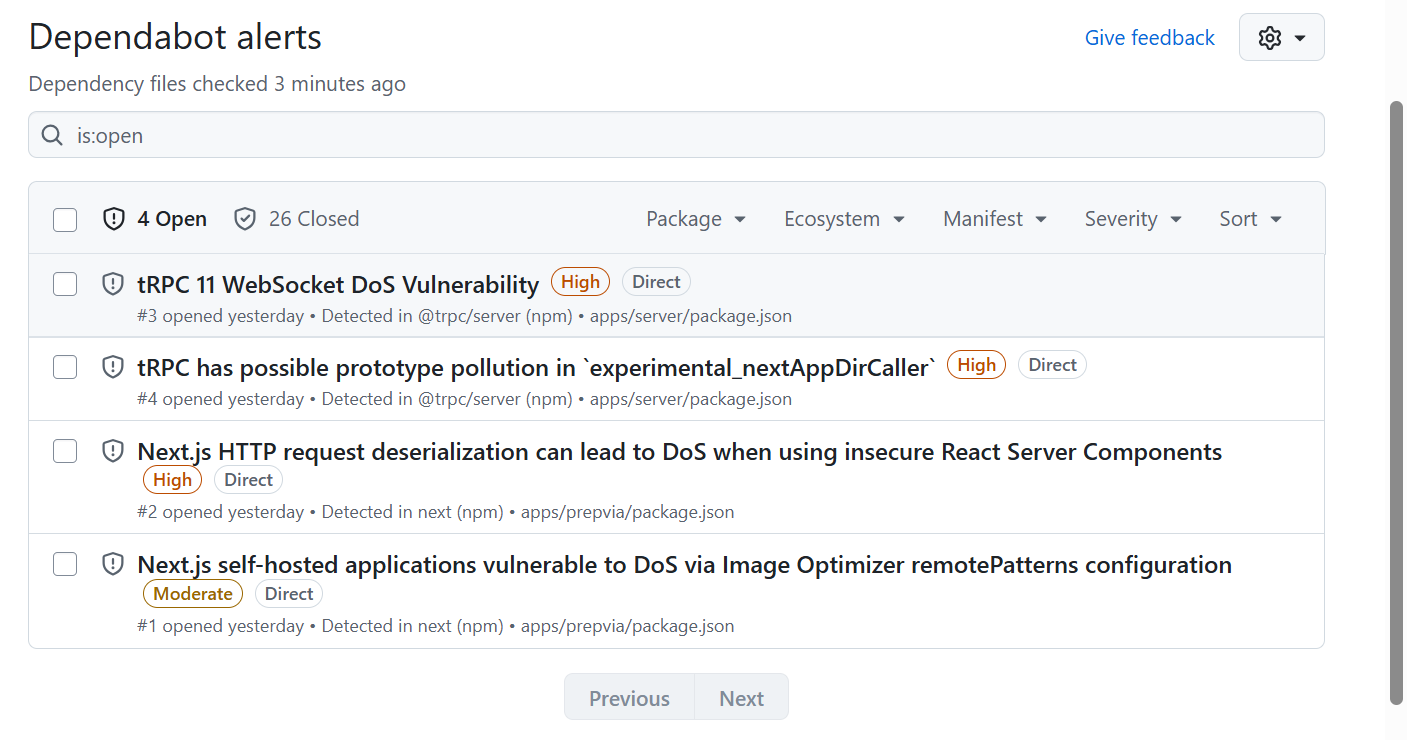Image resolution: width=1407 pixels, height=740 pixels.
Task: Click the shield check icon beside 26 Closed
Action: click(x=245, y=219)
